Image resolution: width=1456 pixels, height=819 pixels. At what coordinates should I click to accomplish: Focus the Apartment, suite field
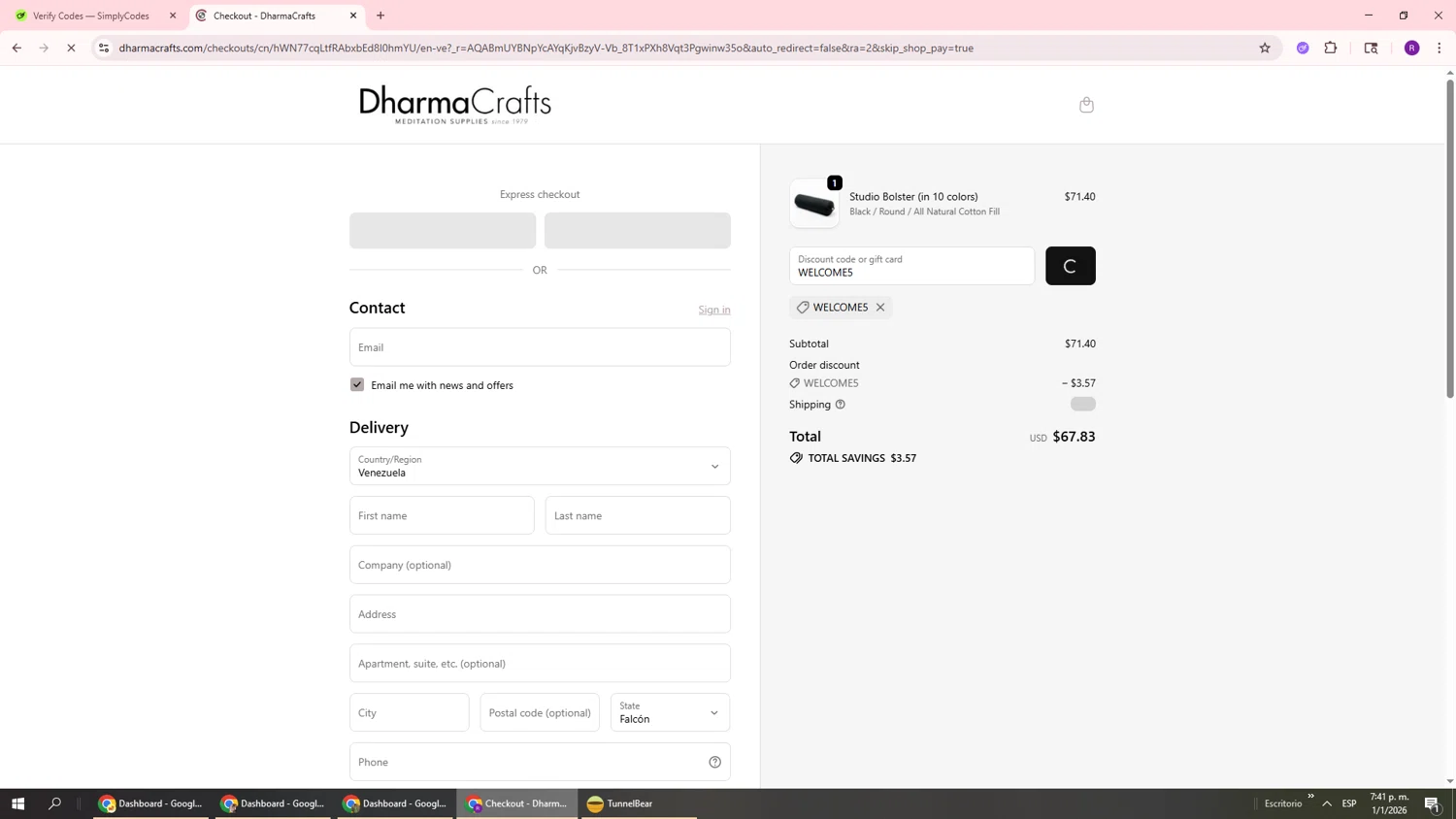[x=540, y=664]
